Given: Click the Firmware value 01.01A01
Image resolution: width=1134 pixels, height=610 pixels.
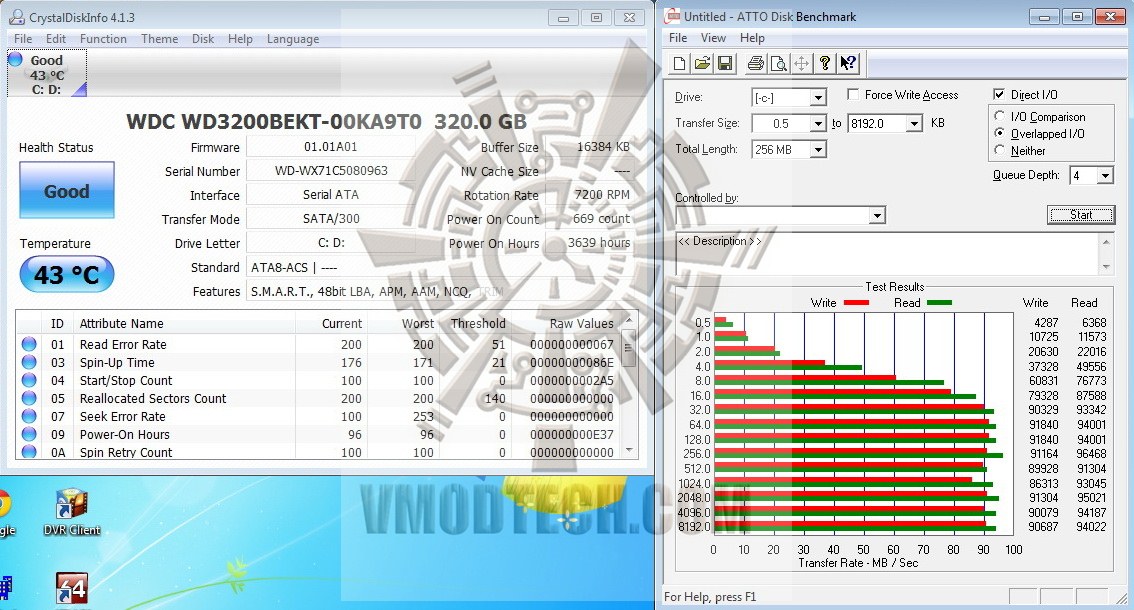Looking at the screenshot, I should pos(331,147).
